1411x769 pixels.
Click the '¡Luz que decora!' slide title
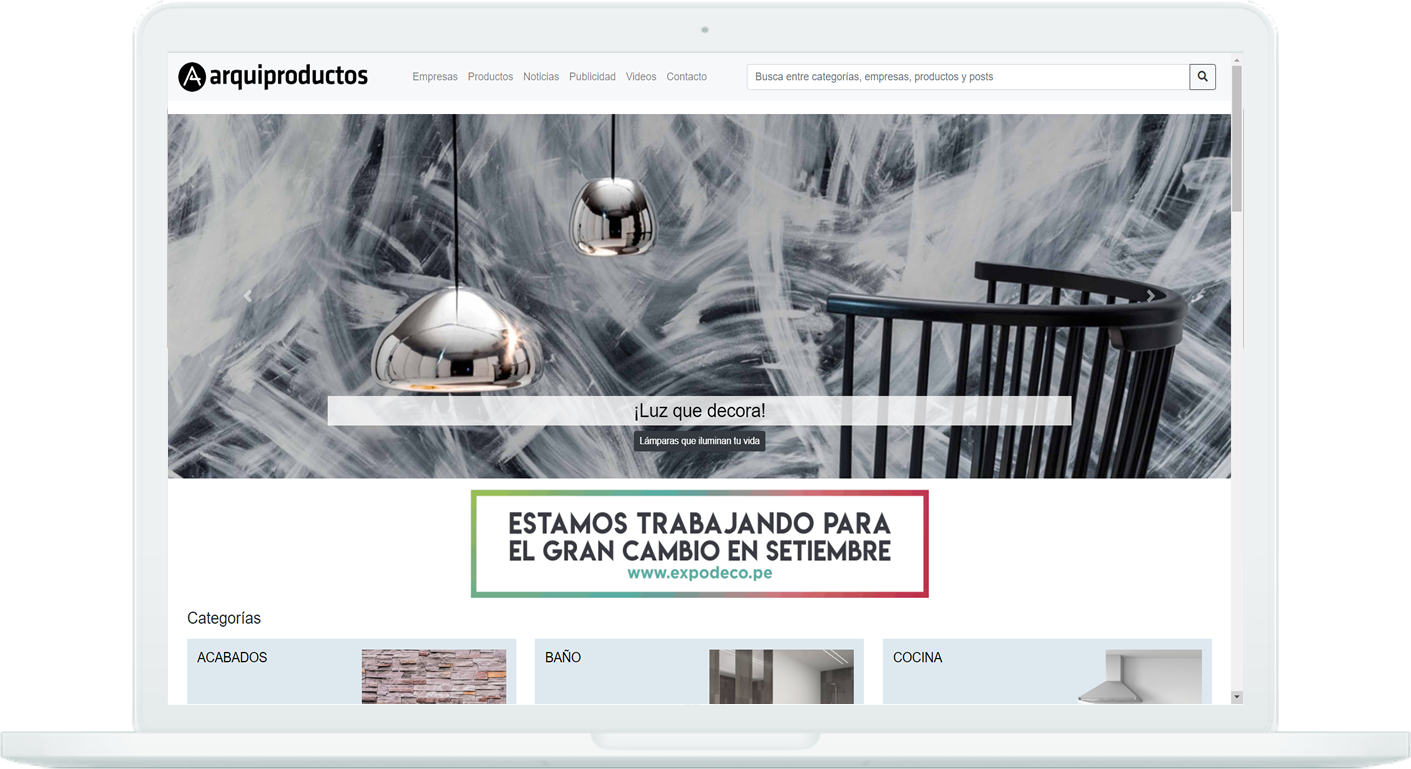point(700,411)
